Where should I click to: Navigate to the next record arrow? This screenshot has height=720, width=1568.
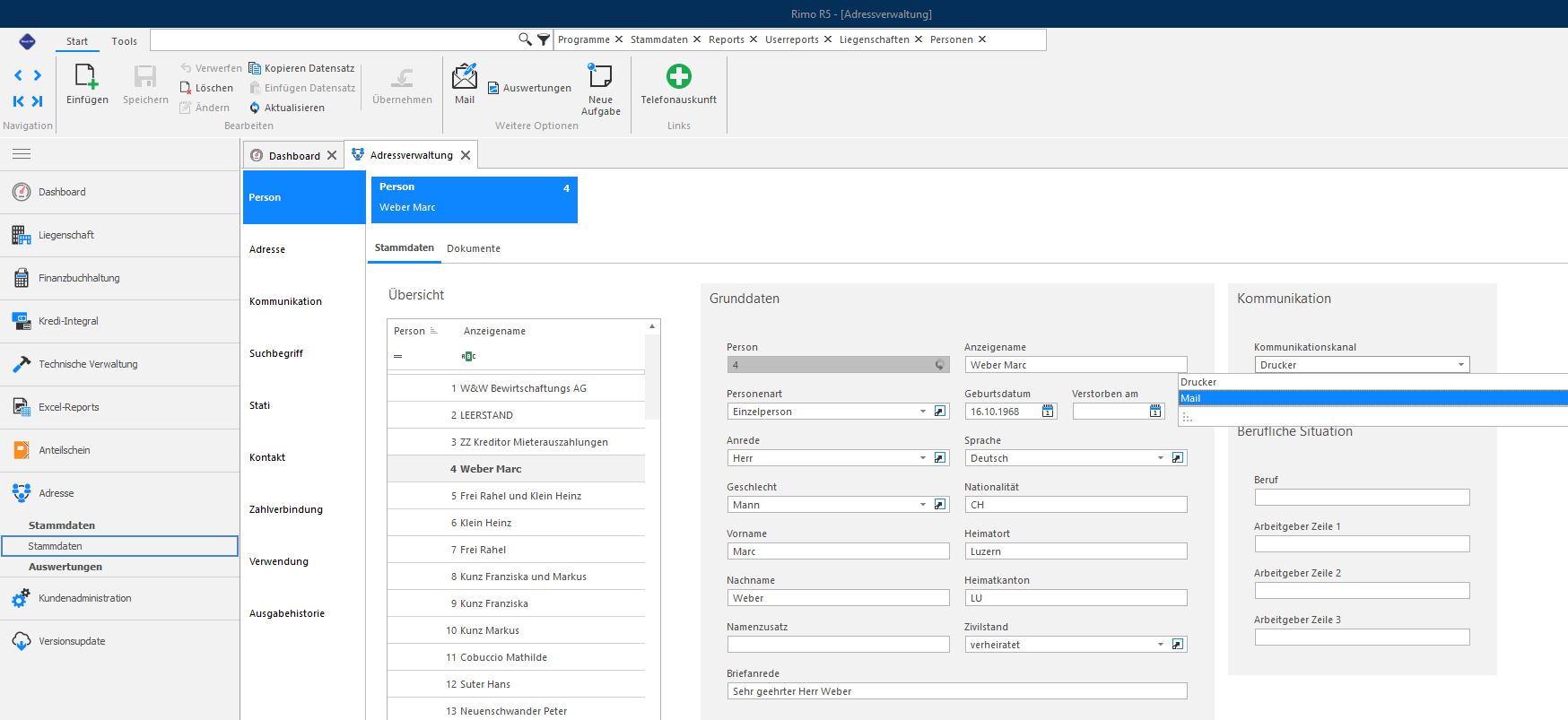click(x=38, y=75)
